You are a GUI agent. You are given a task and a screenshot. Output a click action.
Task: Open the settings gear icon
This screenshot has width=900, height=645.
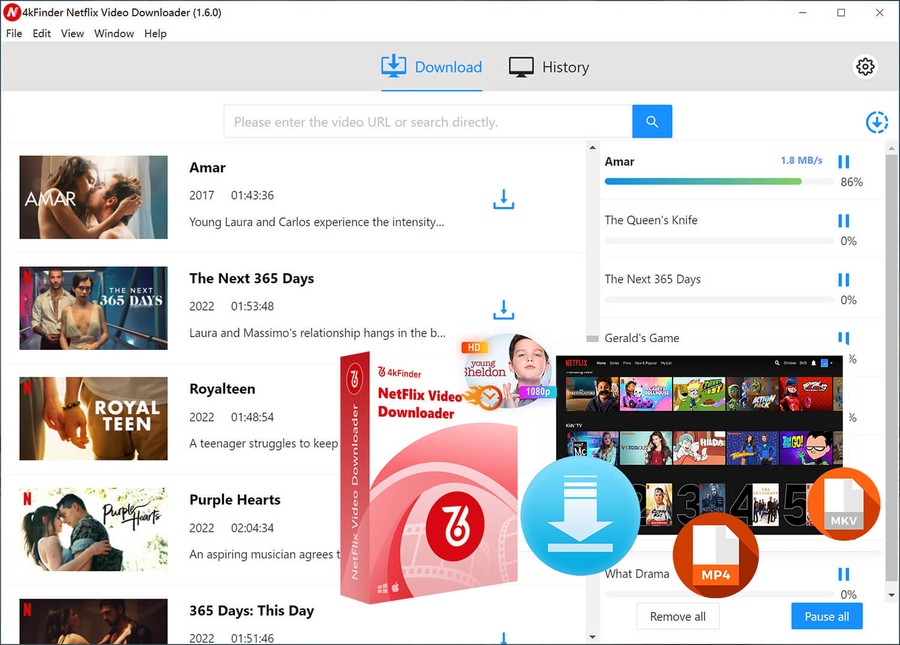tap(865, 67)
